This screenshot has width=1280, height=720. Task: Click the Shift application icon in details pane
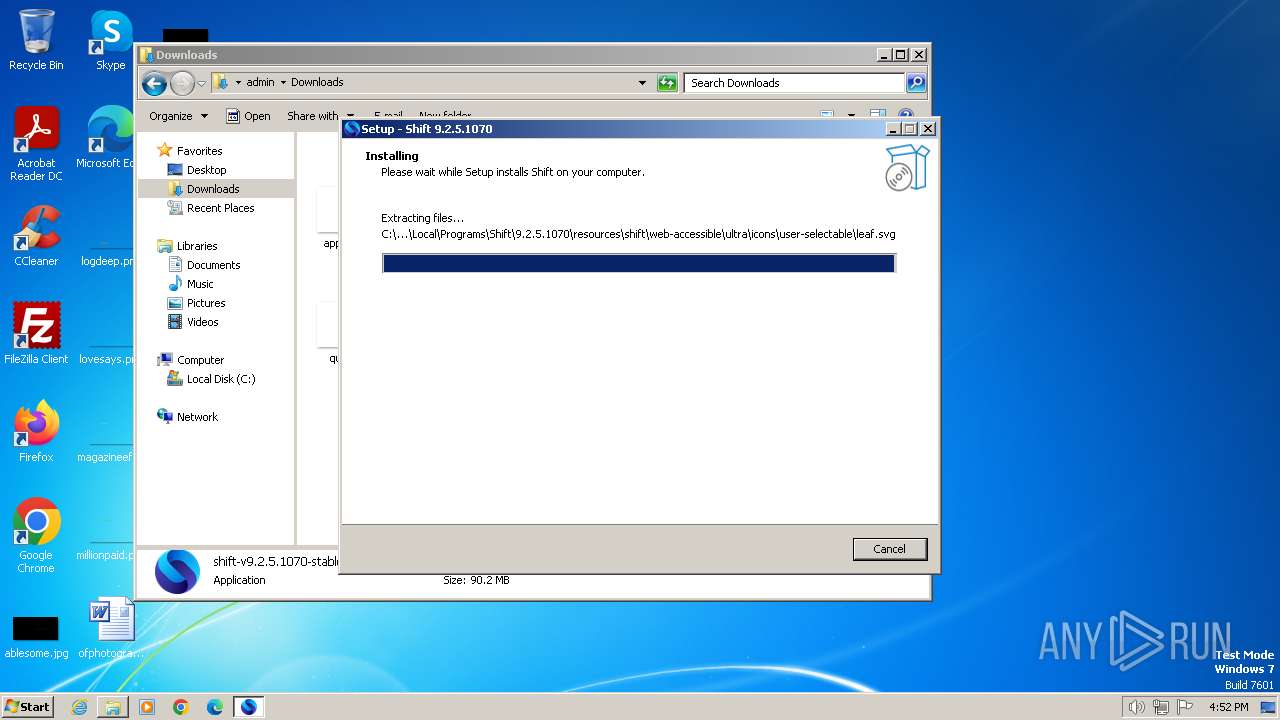(177, 572)
